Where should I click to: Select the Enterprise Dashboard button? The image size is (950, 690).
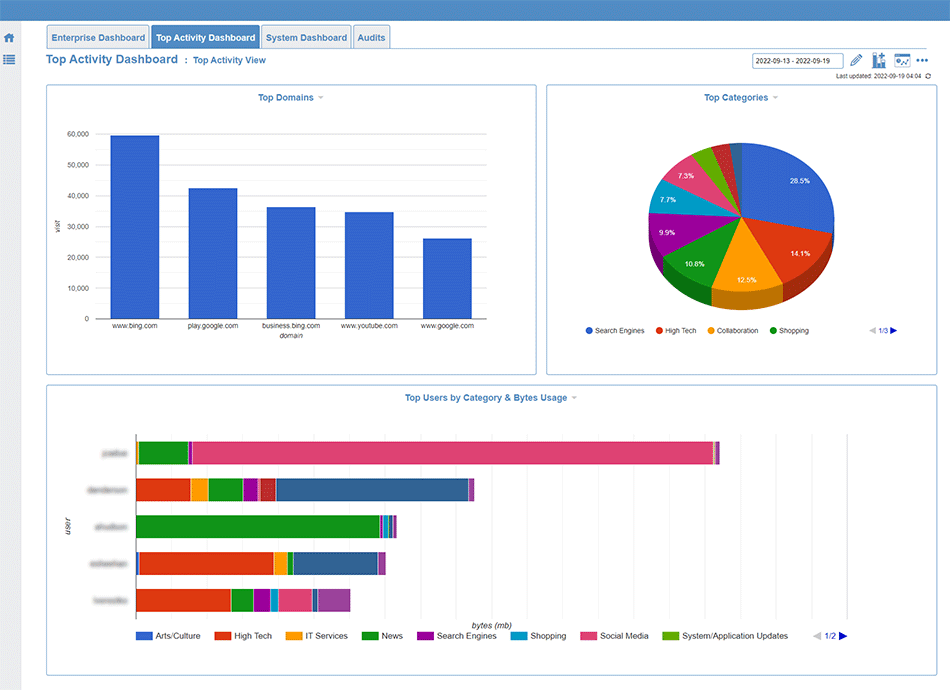click(x=97, y=36)
